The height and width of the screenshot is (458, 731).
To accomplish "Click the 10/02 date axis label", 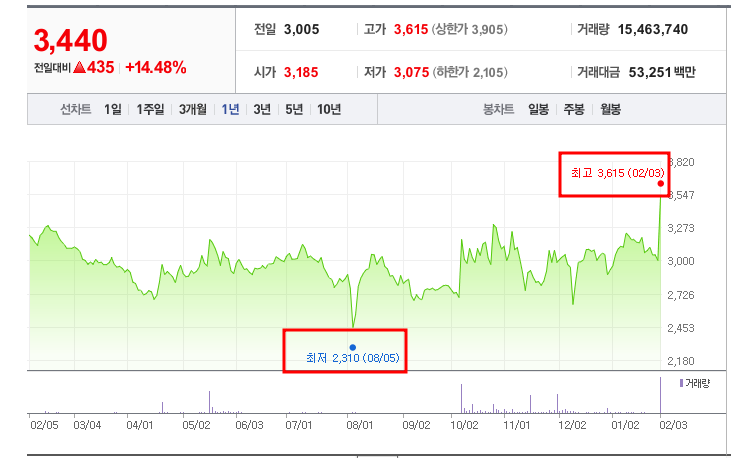I will (464, 425).
